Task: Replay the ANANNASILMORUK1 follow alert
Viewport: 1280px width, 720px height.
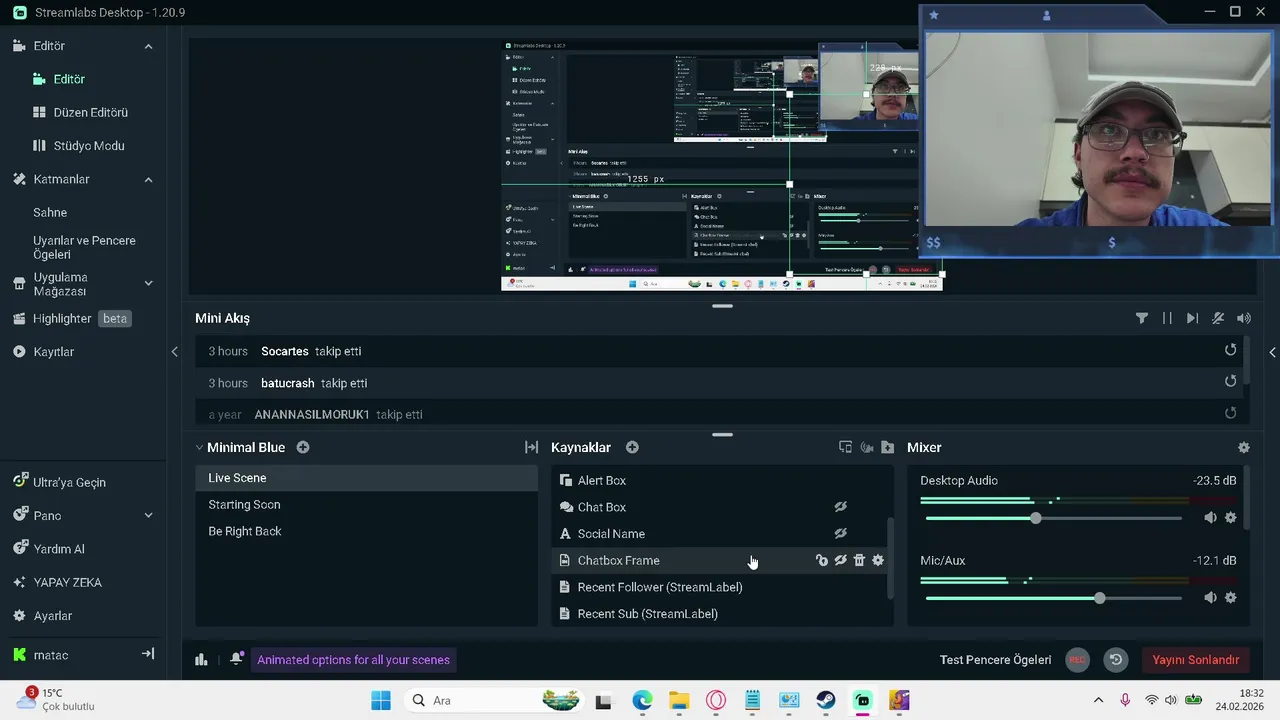Action: [1230, 413]
